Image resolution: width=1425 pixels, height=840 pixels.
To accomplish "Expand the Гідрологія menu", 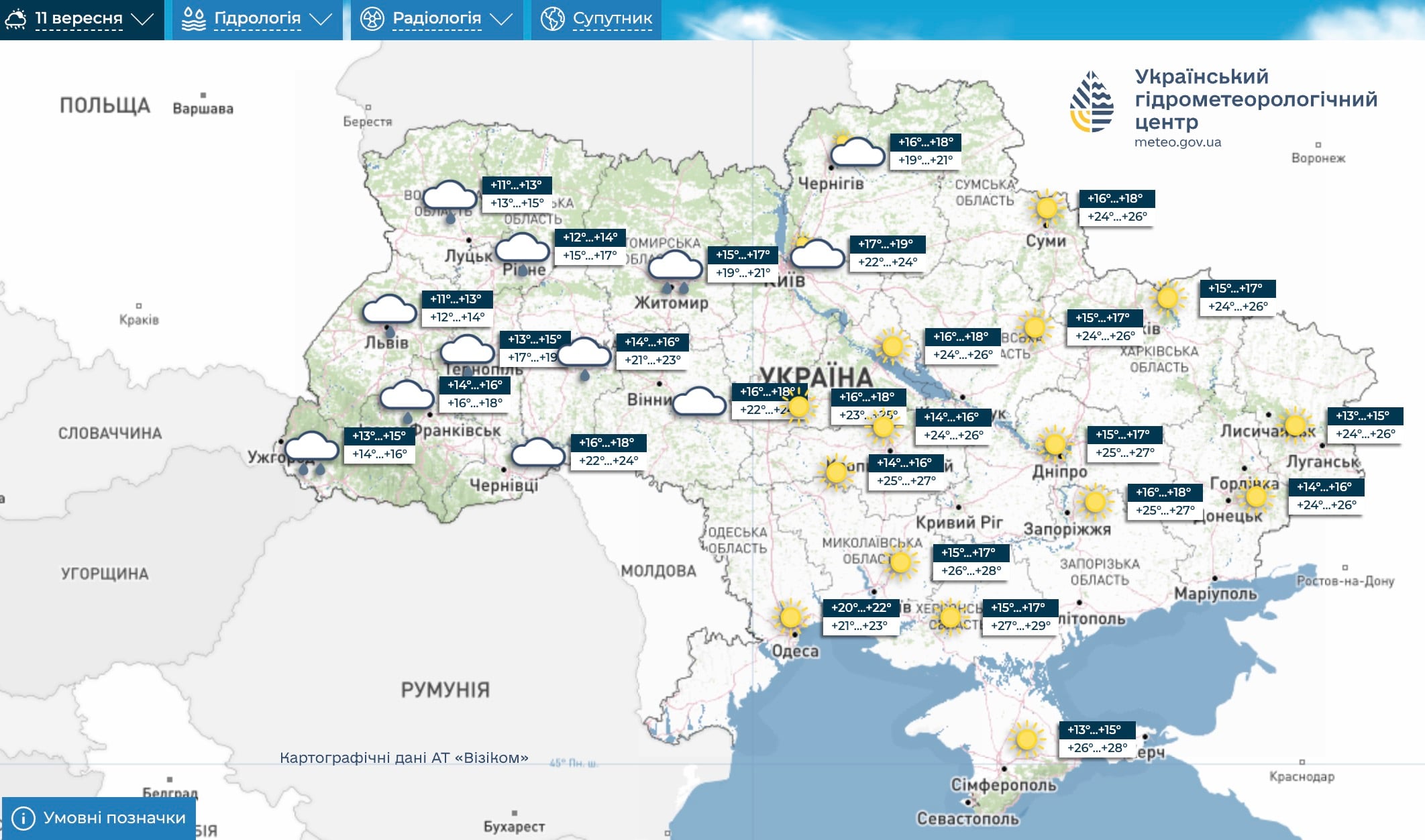I will point(257,19).
